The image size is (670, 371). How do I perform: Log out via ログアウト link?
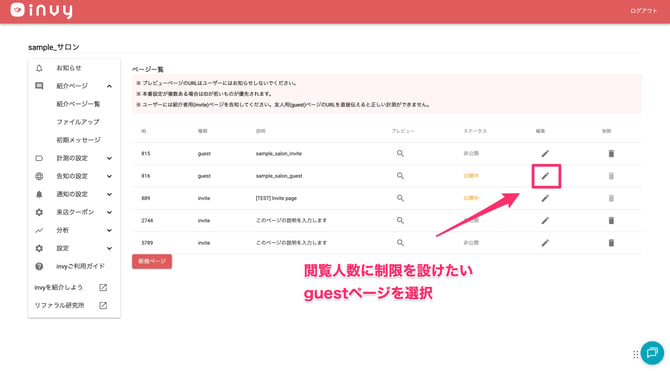(644, 11)
